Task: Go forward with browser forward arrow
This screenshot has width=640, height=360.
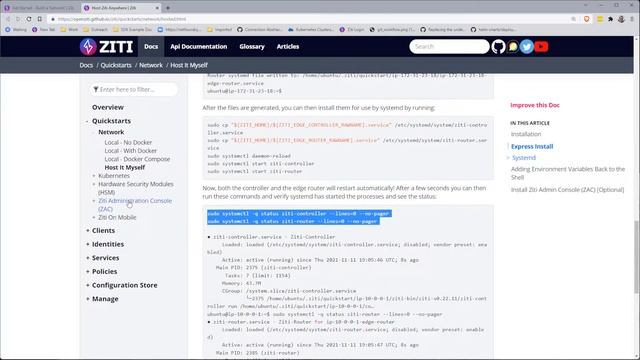Action: pyautogui.click(x=18, y=19)
